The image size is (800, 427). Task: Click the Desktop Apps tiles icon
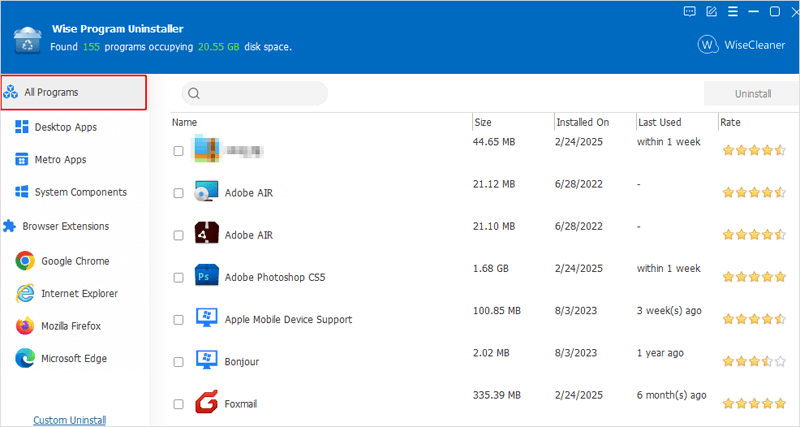[22, 127]
